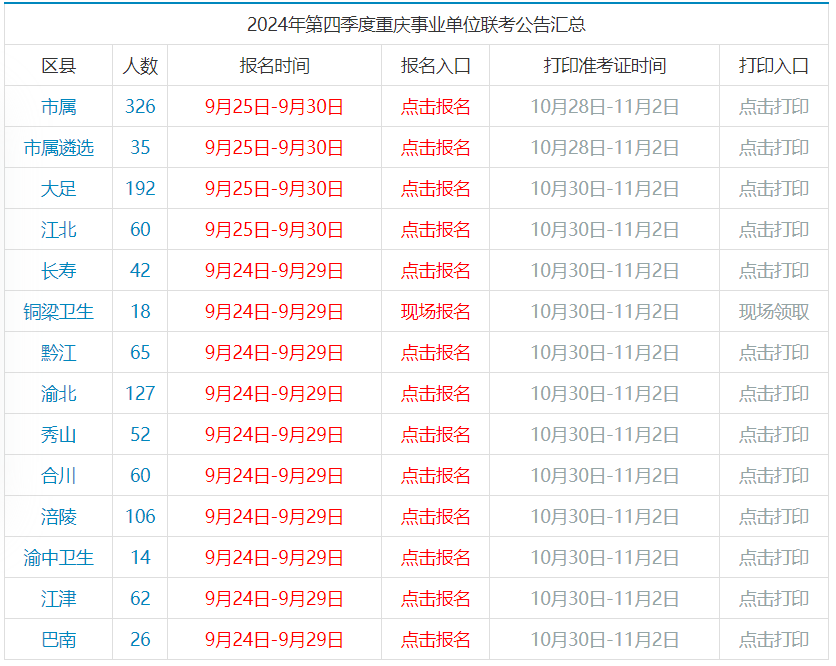Open 点击报名 for 江北
Image resolution: width=836 pixels, height=666 pixels.
click(435, 230)
